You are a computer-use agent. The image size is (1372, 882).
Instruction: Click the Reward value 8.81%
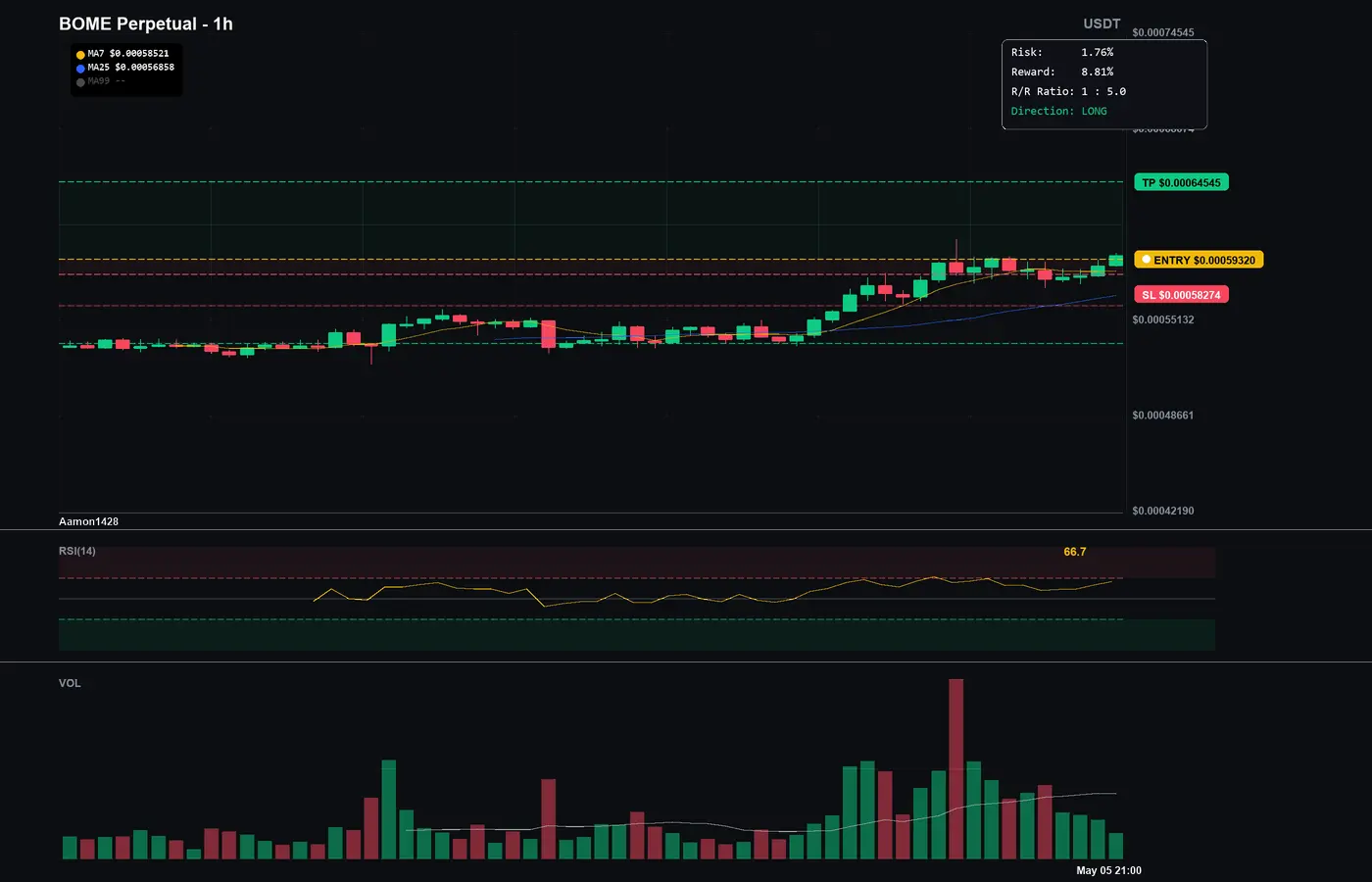point(1098,72)
